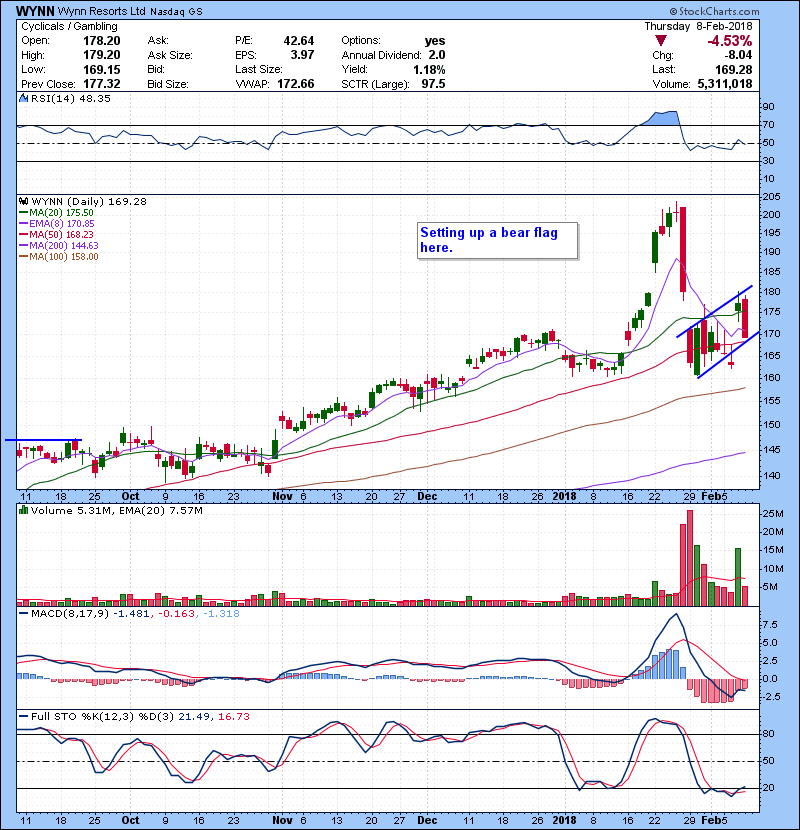Click the EPS value 3.97
The width and height of the screenshot is (800, 830).
click(x=302, y=55)
